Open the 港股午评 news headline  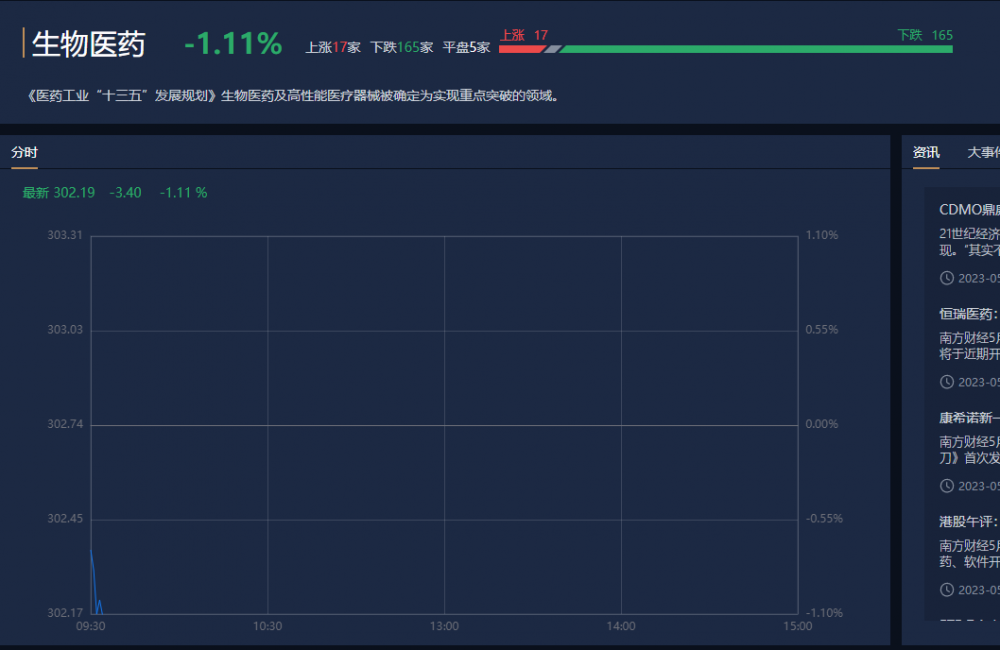[968, 521]
